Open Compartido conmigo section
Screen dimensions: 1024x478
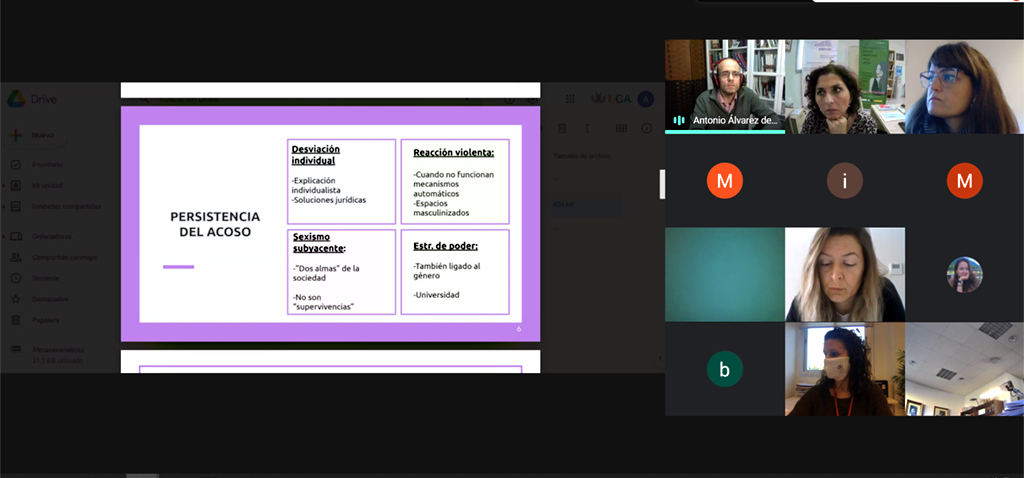(x=64, y=257)
